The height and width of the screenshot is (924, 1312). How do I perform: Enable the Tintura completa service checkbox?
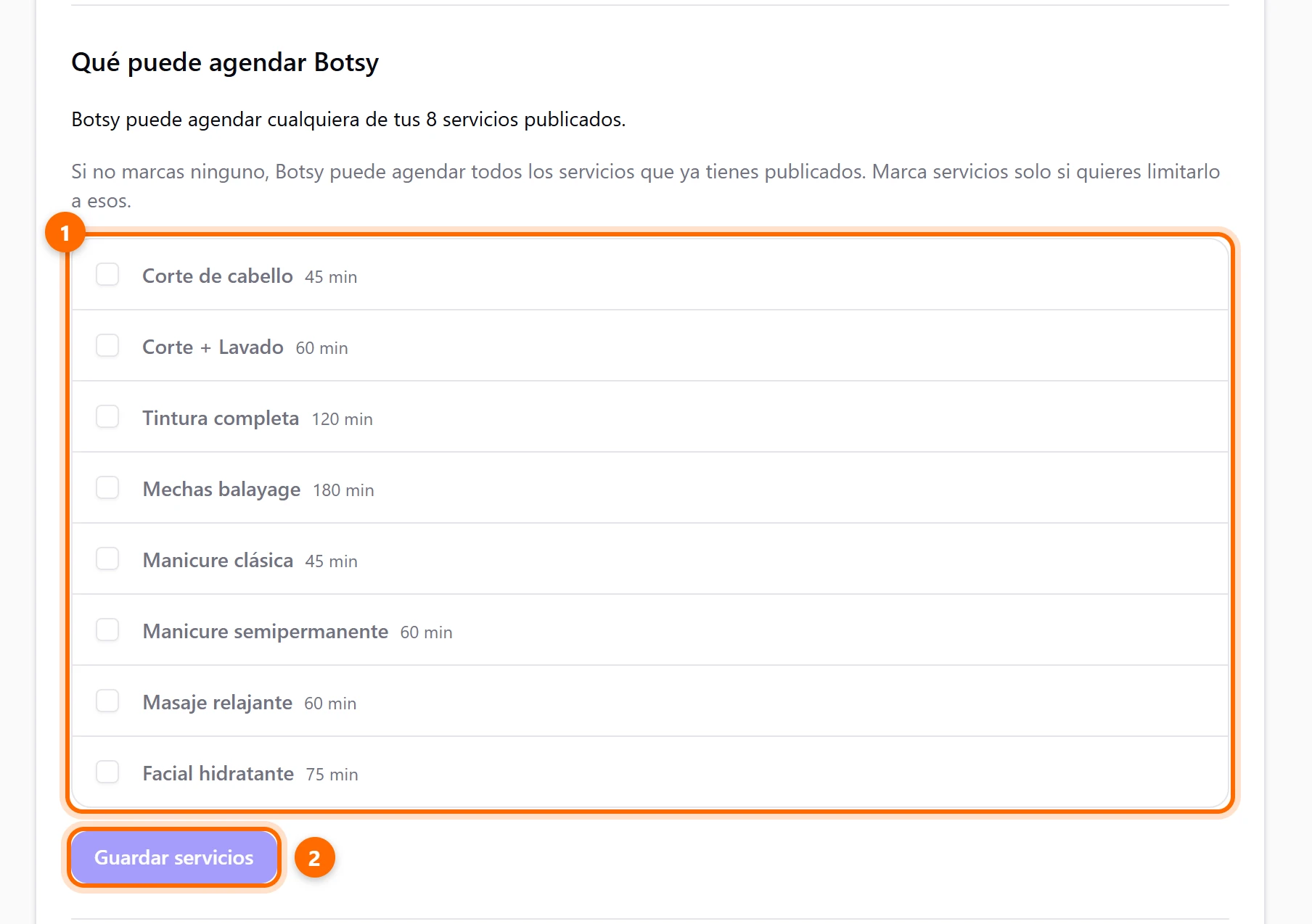[107, 417]
